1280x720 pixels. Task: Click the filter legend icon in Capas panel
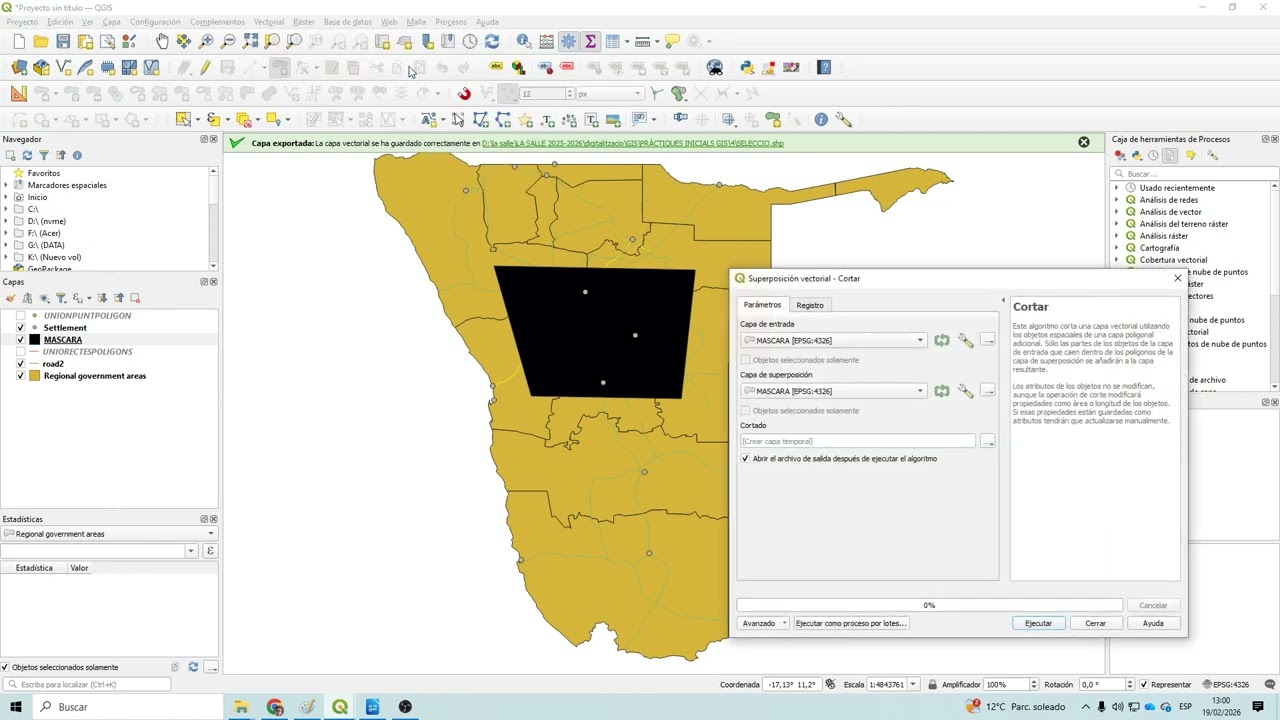(x=61, y=298)
